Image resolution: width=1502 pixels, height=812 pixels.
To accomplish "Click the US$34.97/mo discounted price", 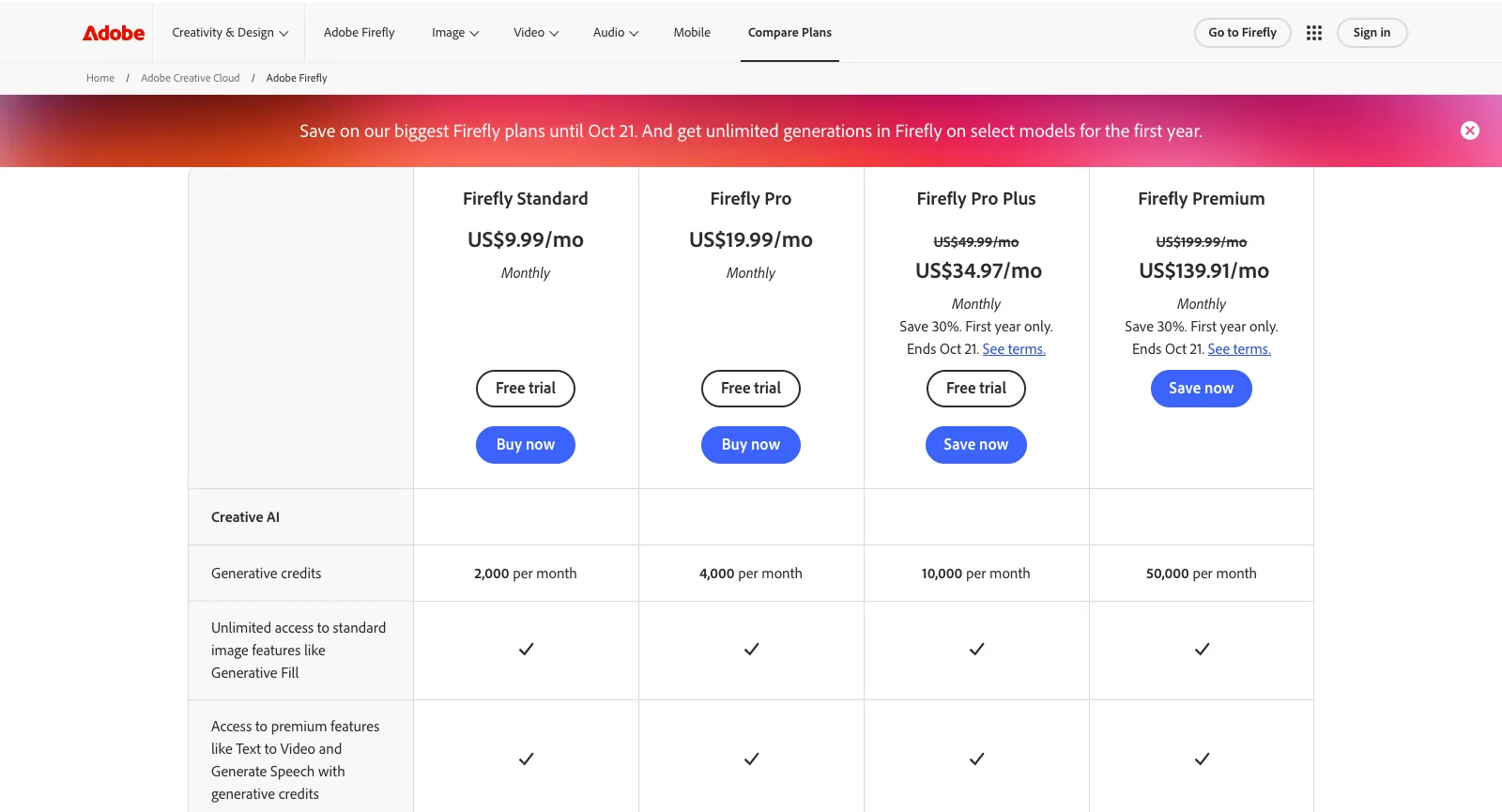I will click(x=978, y=271).
